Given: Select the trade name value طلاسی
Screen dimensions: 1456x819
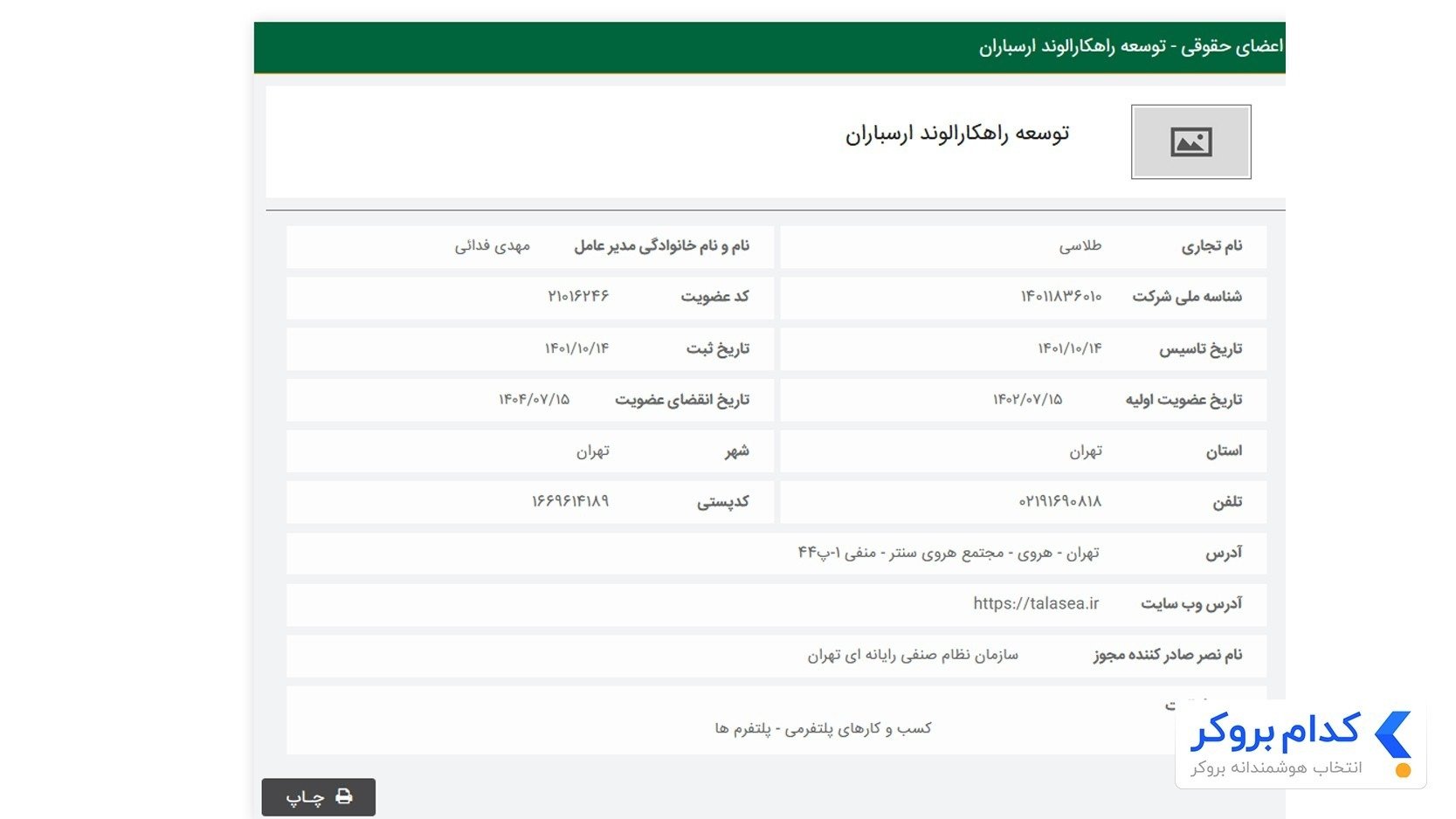Looking at the screenshot, I should point(1080,246).
